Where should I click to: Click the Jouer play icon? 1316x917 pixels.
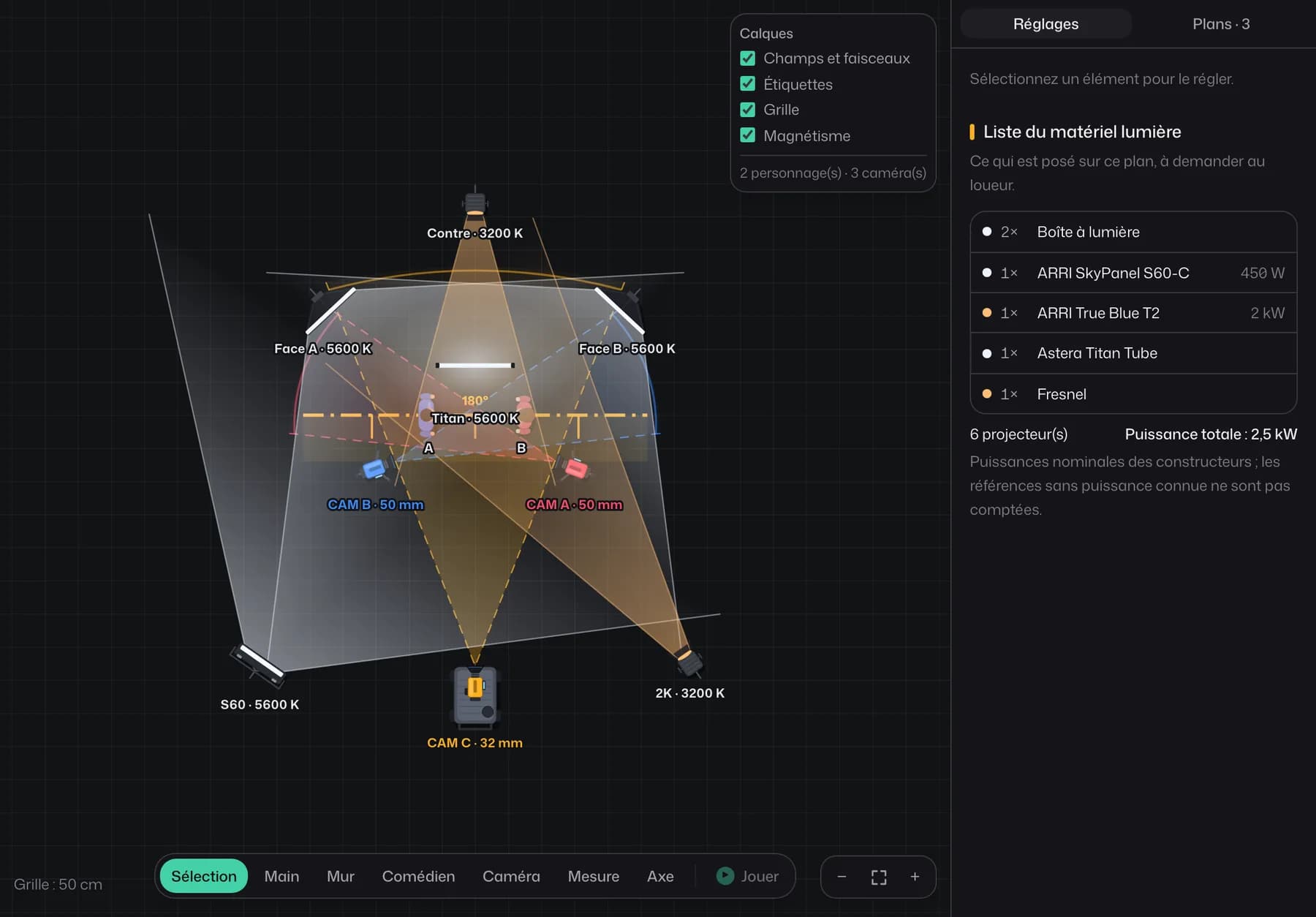click(725, 876)
